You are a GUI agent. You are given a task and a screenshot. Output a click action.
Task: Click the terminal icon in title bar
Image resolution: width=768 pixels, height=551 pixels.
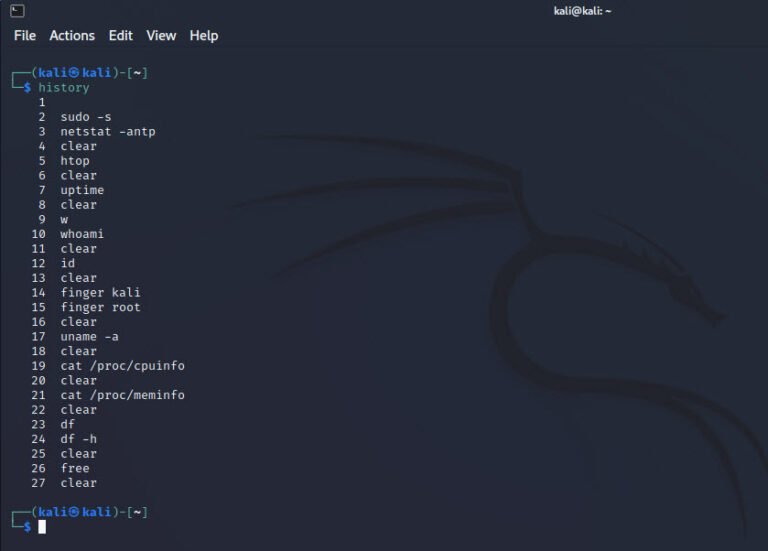(17, 11)
